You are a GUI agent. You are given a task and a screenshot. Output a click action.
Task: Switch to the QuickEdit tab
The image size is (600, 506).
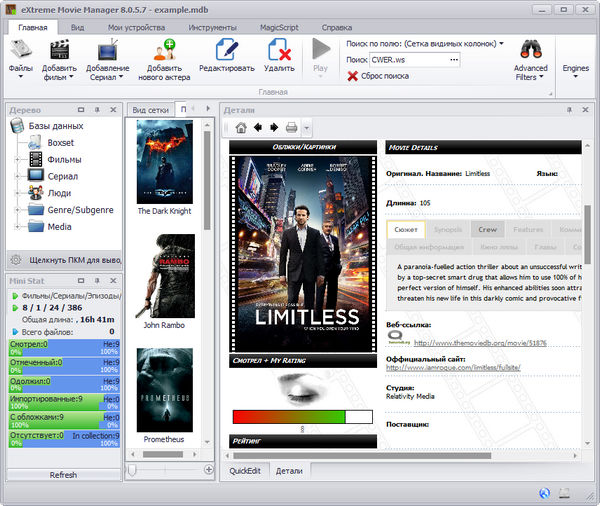[x=245, y=468]
